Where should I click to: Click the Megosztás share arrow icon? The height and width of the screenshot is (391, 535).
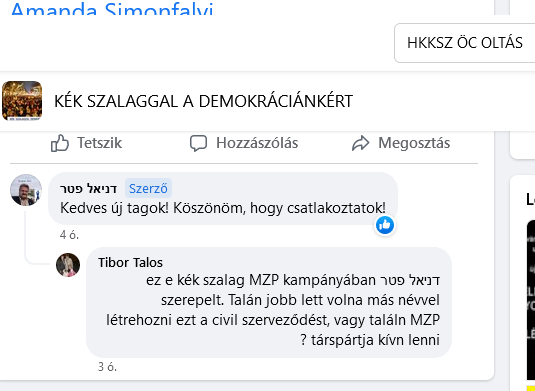[x=361, y=143]
